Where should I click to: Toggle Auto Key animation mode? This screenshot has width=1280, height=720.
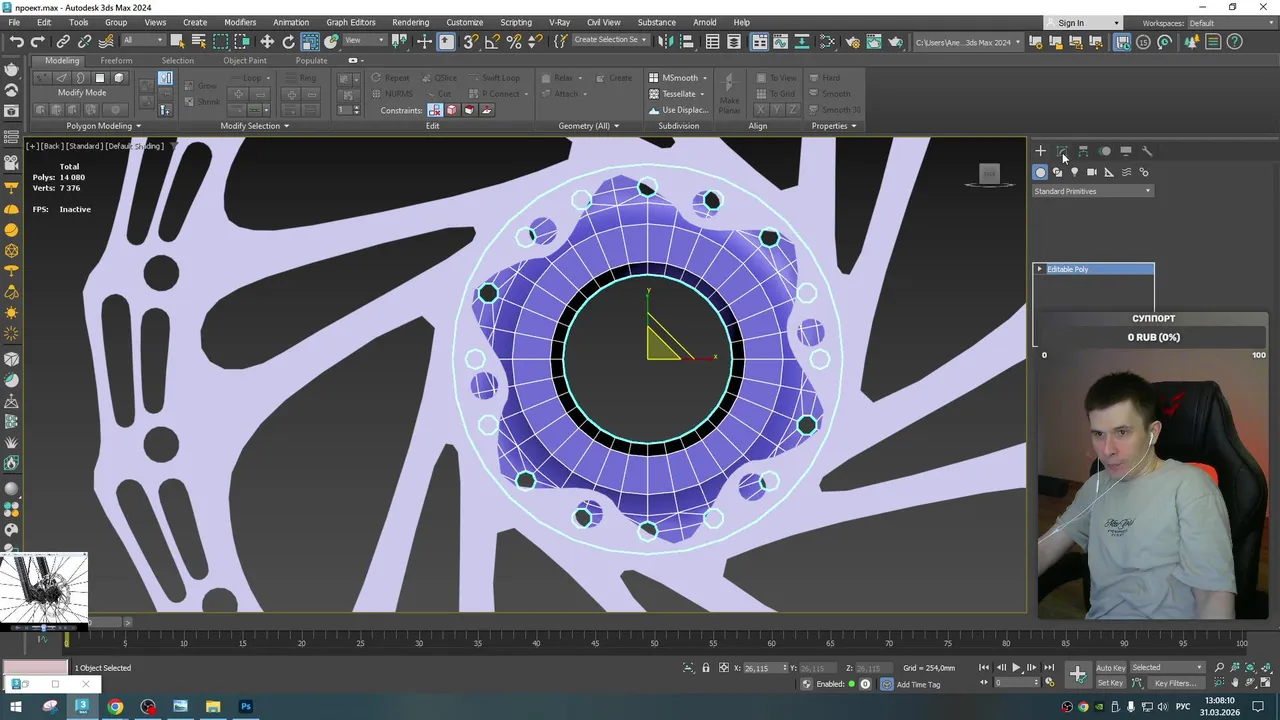[x=1110, y=668]
